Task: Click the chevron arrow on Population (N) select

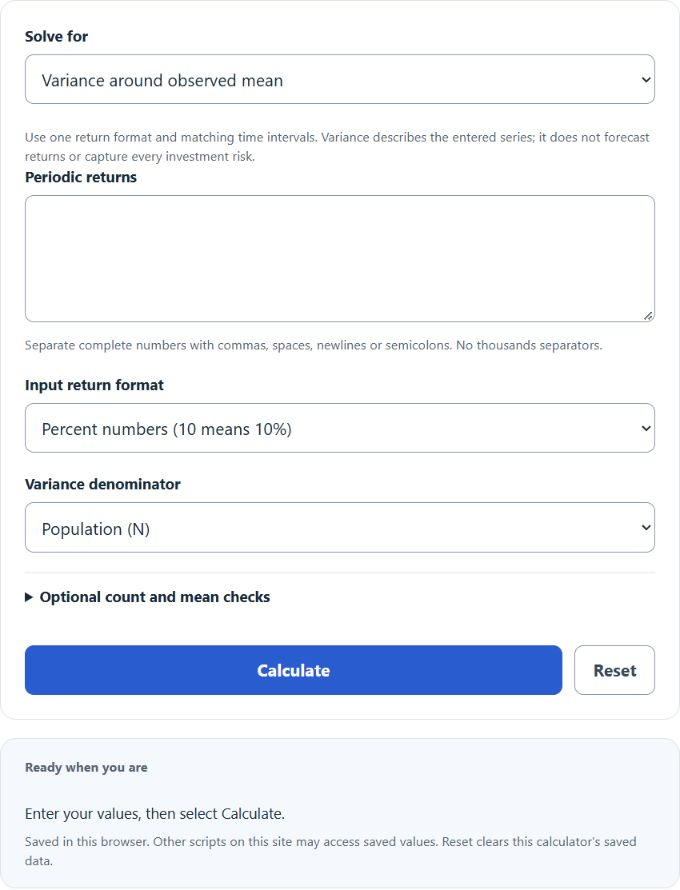Action: [645, 528]
